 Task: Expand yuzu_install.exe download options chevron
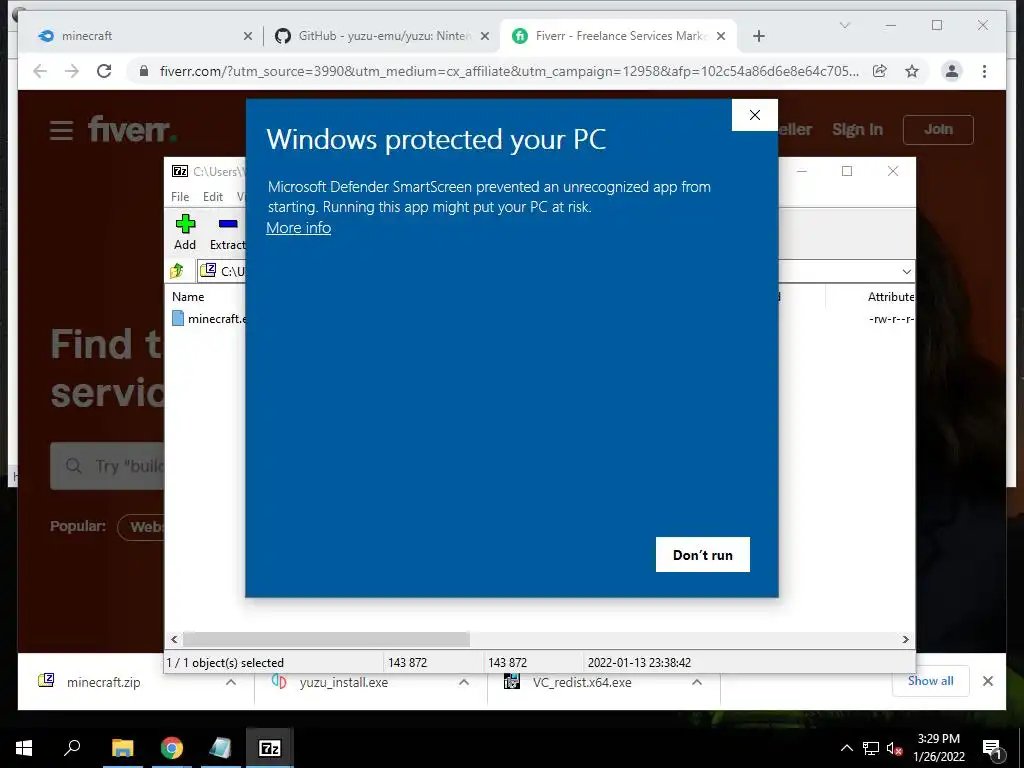pos(464,682)
